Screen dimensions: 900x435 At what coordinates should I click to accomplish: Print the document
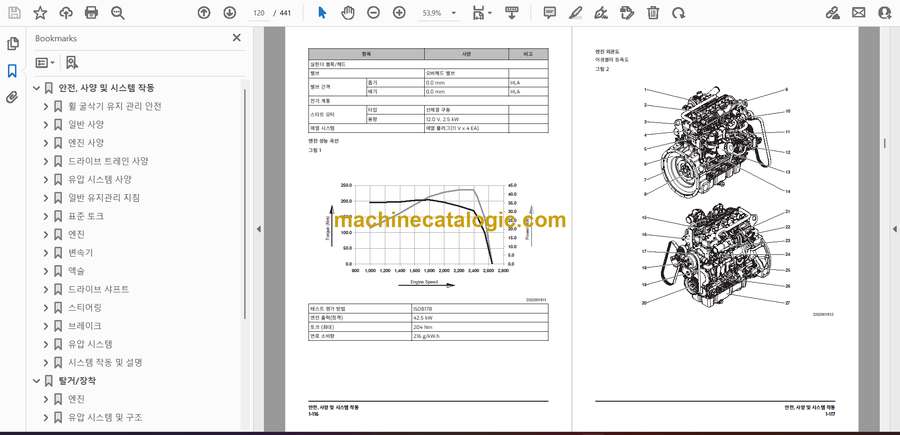[91, 13]
